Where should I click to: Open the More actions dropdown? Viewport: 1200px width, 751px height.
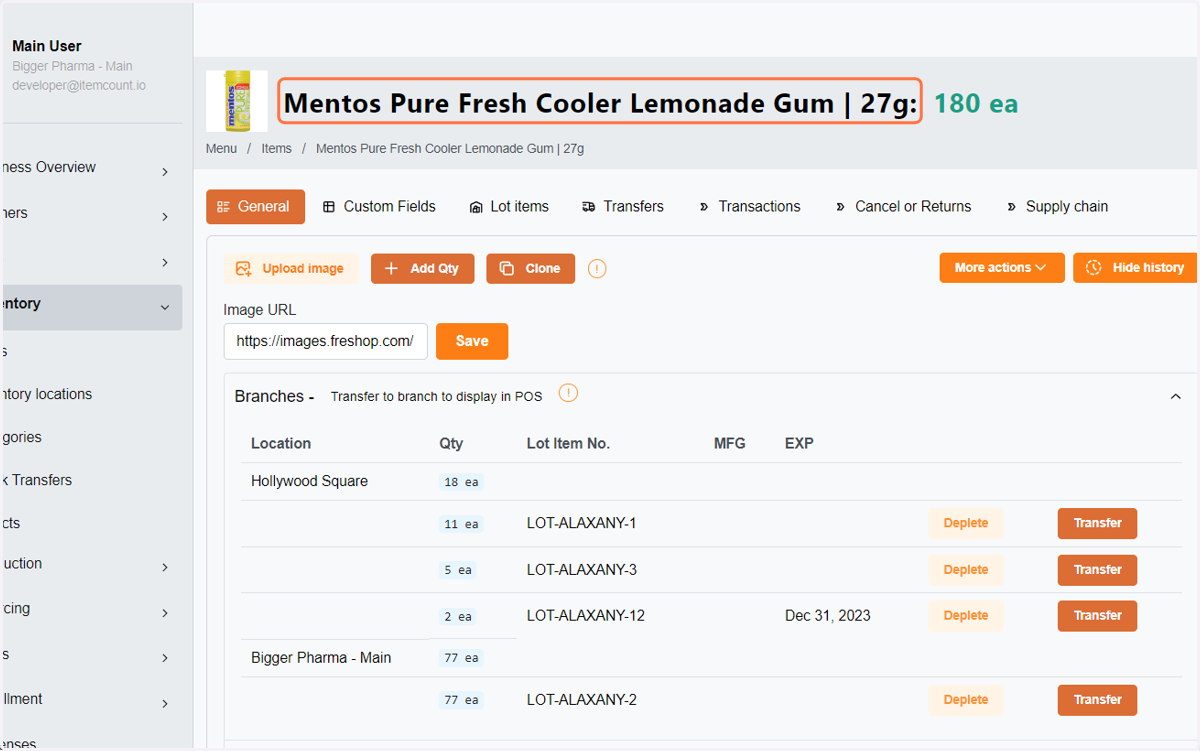1001,268
